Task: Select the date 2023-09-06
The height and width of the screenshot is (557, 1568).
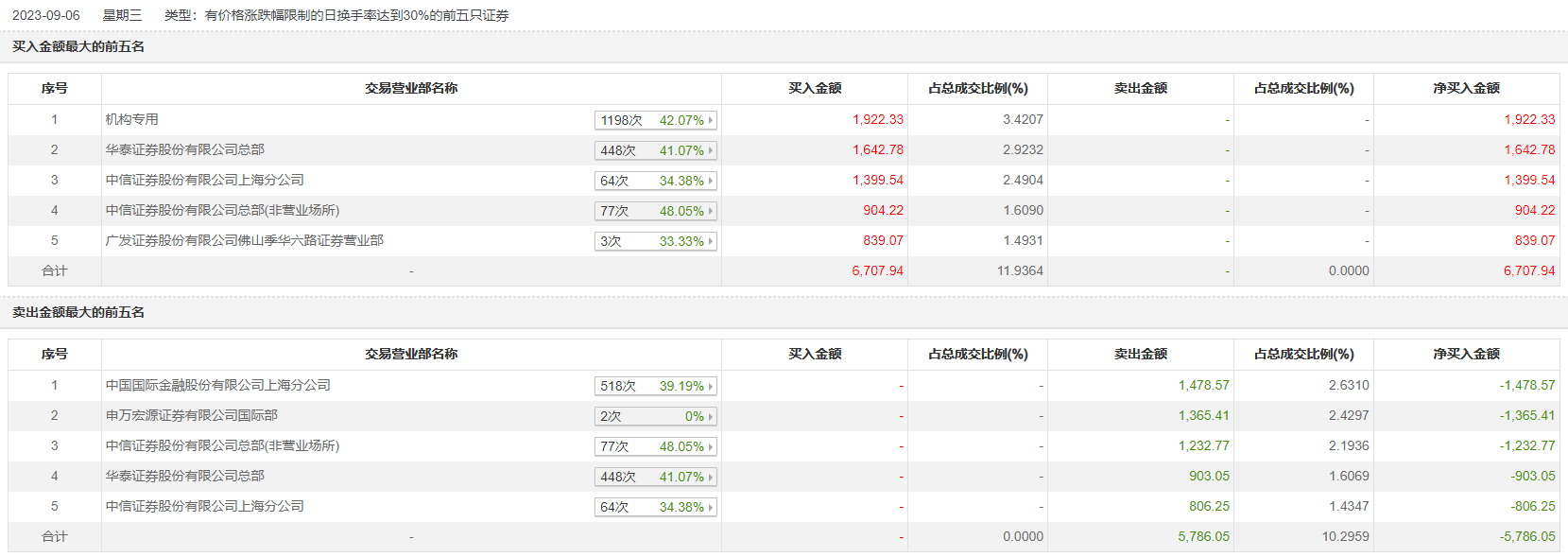Action: pos(46,15)
